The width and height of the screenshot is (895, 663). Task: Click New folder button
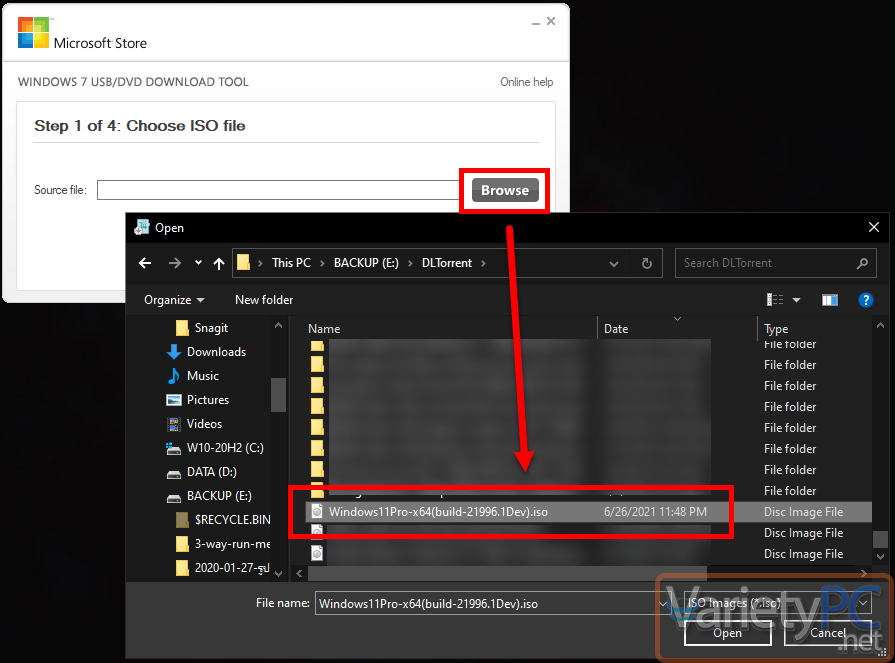(264, 300)
